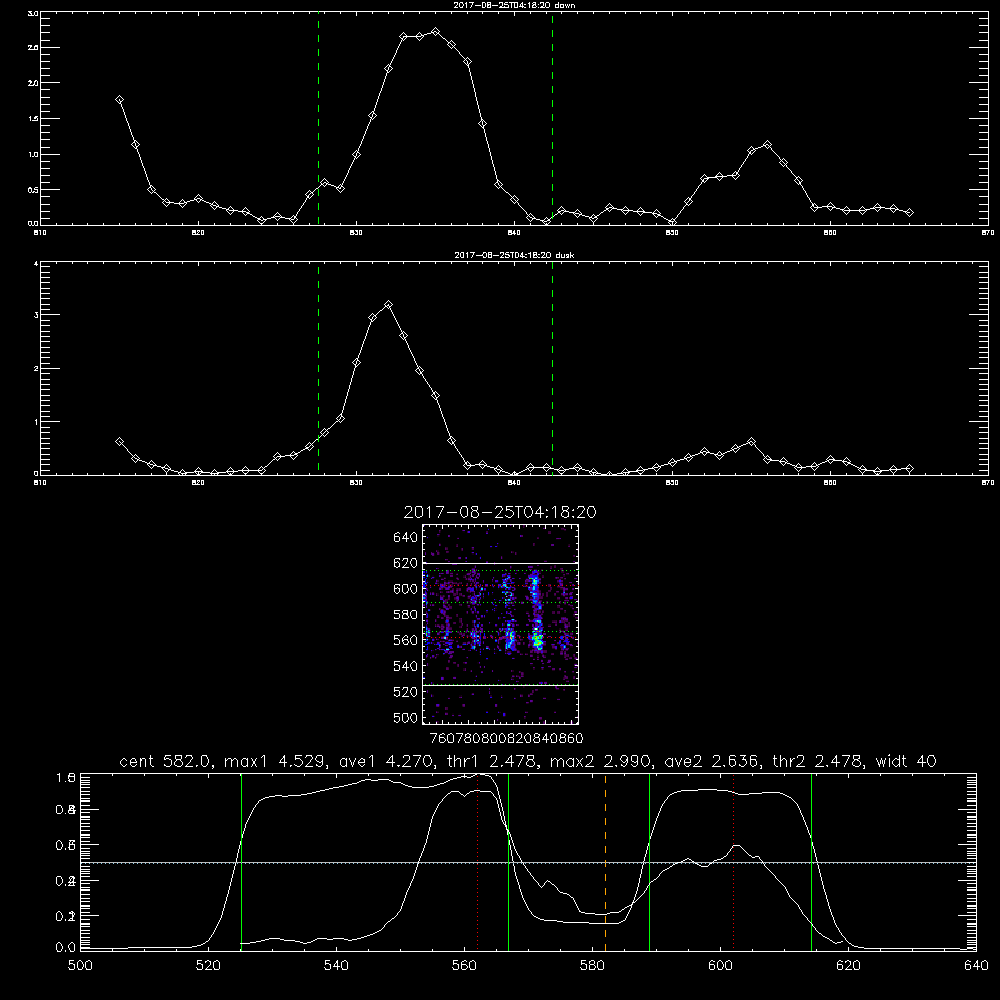Click the lower white horizontal line on the spectrogram
Screen dimensions: 1000x1000
[x=501, y=685]
